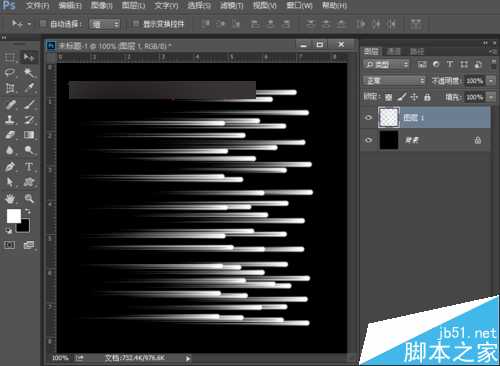Image resolution: width=500 pixels, height=366 pixels.
Task: Select the Pen tool
Action: click(x=10, y=166)
